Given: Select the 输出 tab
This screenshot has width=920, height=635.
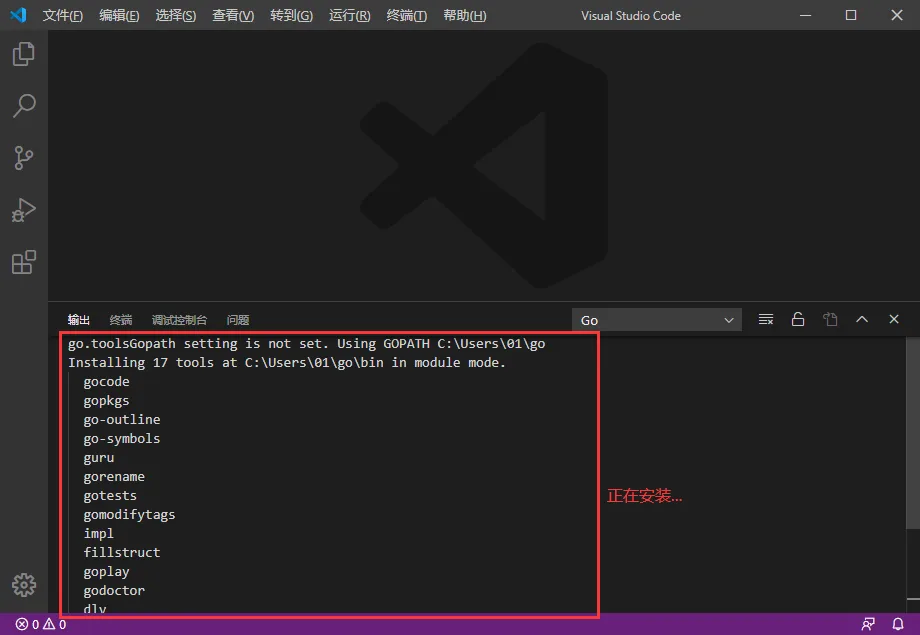Looking at the screenshot, I should coord(78,320).
